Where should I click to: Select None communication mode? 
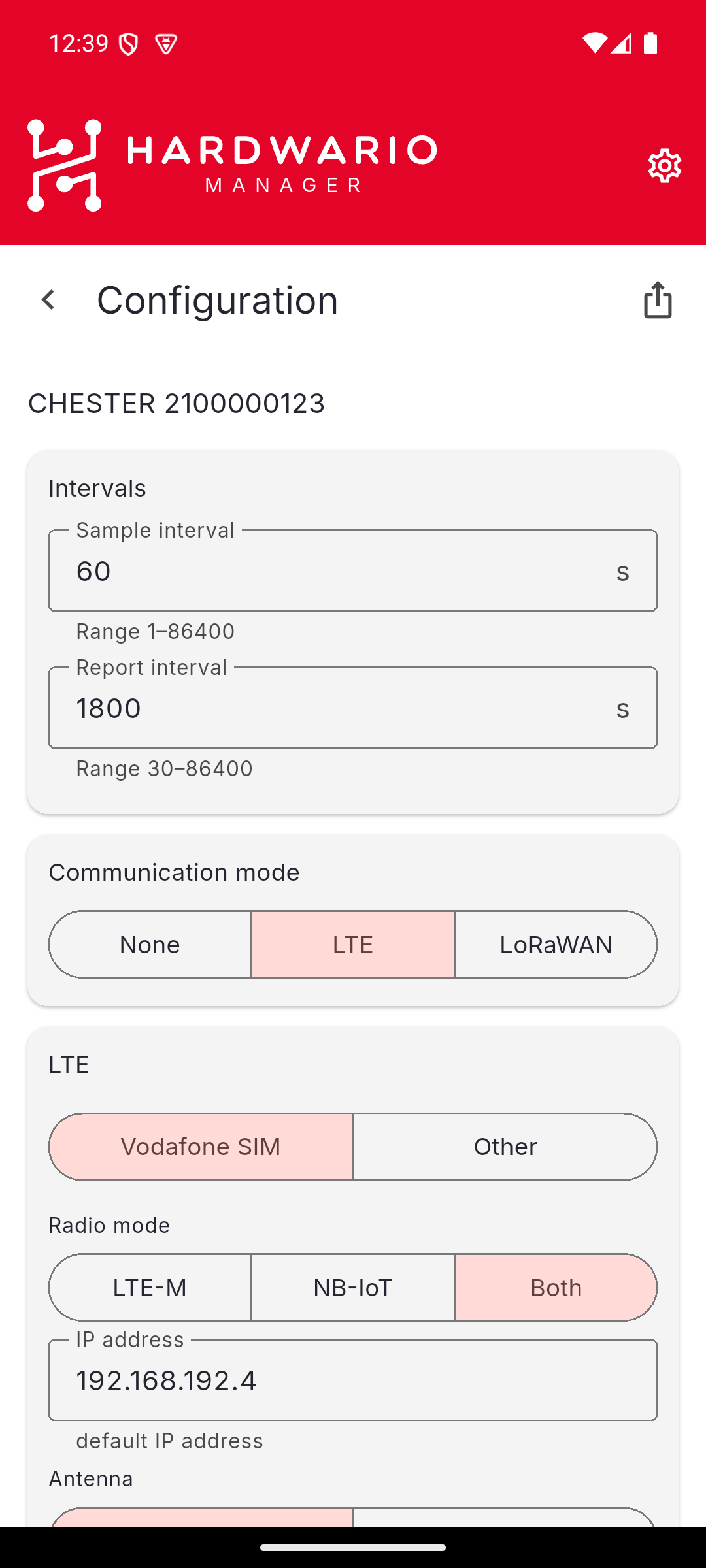(x=150, y=945)
